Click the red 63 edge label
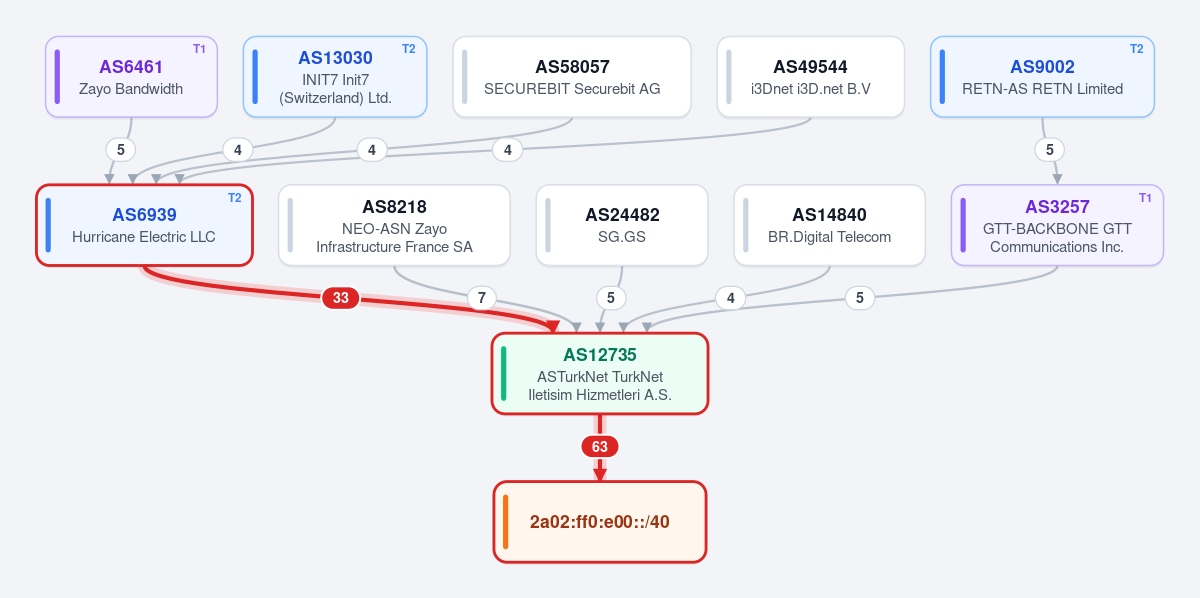This screenshot has height=598, width=1200. tap(600, 447)
